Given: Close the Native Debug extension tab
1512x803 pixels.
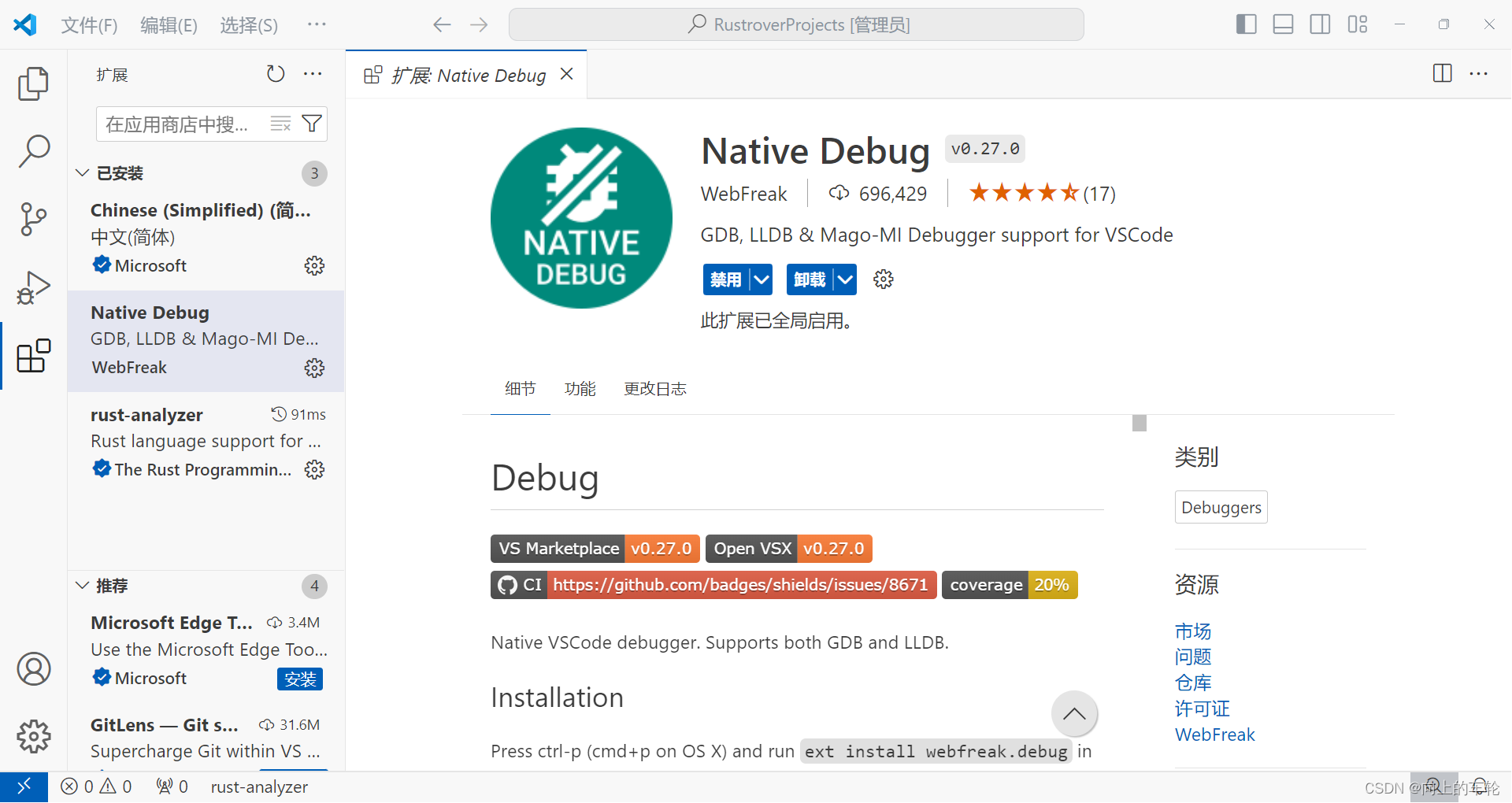Looking at the screenshot, I should [566, 74].
